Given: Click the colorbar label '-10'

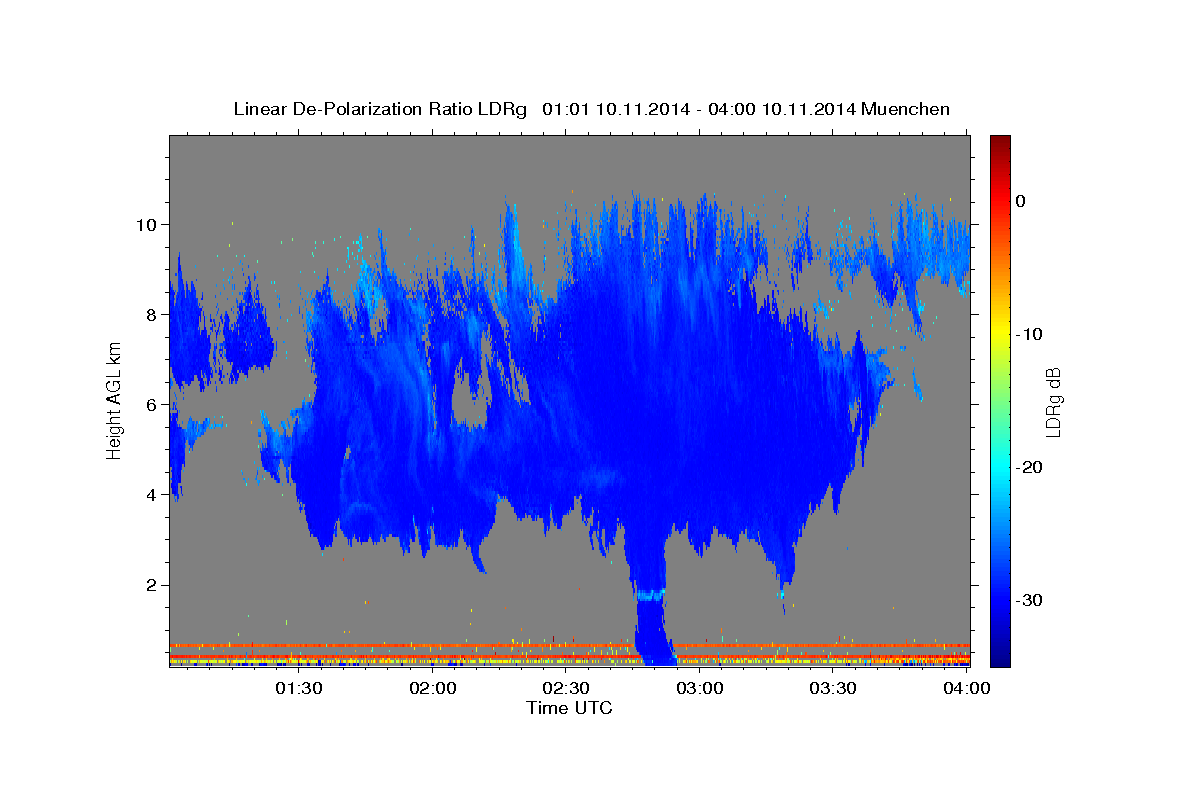Looking at the screenshot, I should [x=1029, y=334].
